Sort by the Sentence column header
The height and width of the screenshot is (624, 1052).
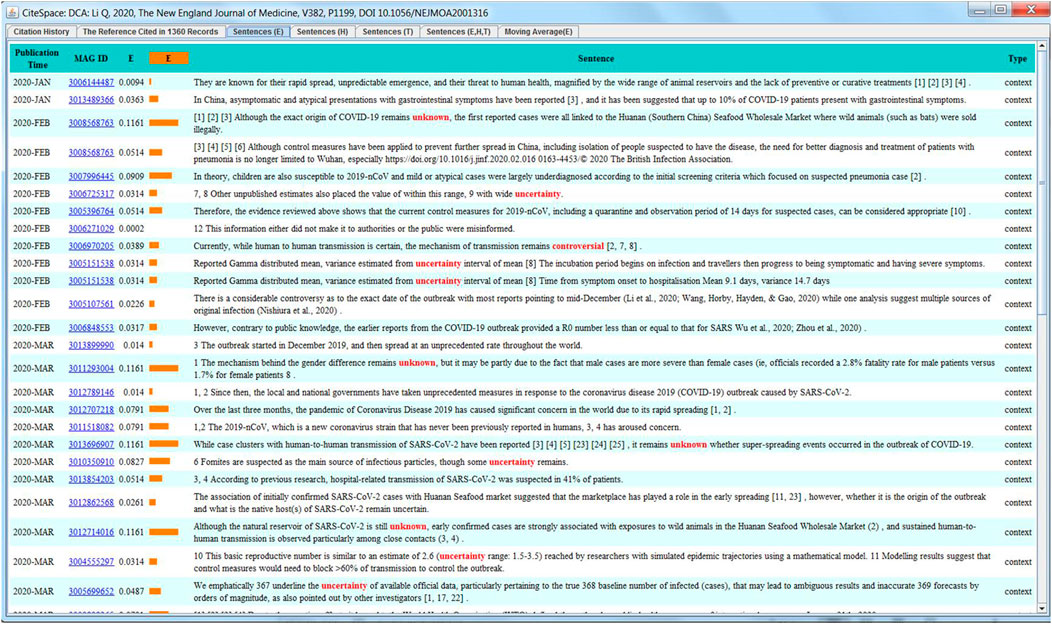(x=596, y=58)
